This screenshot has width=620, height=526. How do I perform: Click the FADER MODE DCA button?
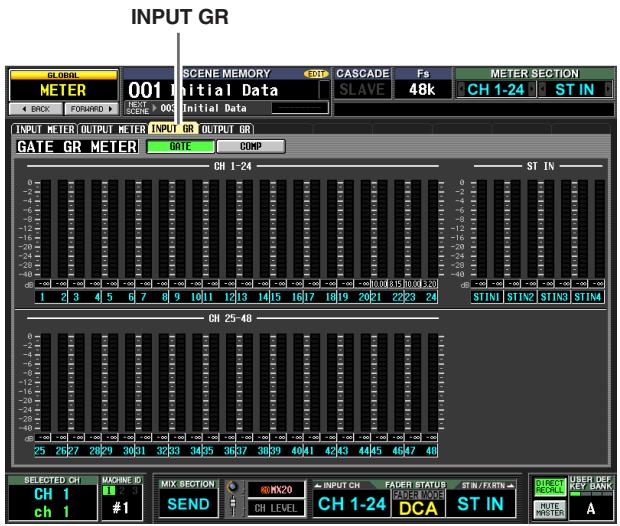point(418,503)
